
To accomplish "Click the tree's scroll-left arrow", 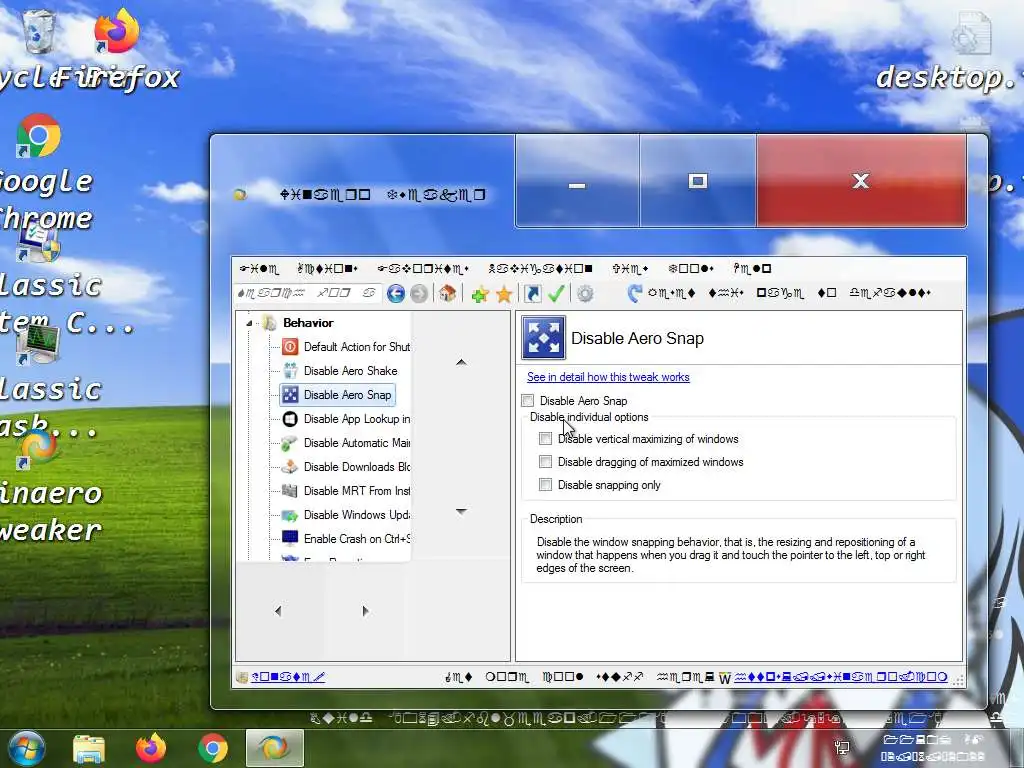I will (x=278, y=611).
